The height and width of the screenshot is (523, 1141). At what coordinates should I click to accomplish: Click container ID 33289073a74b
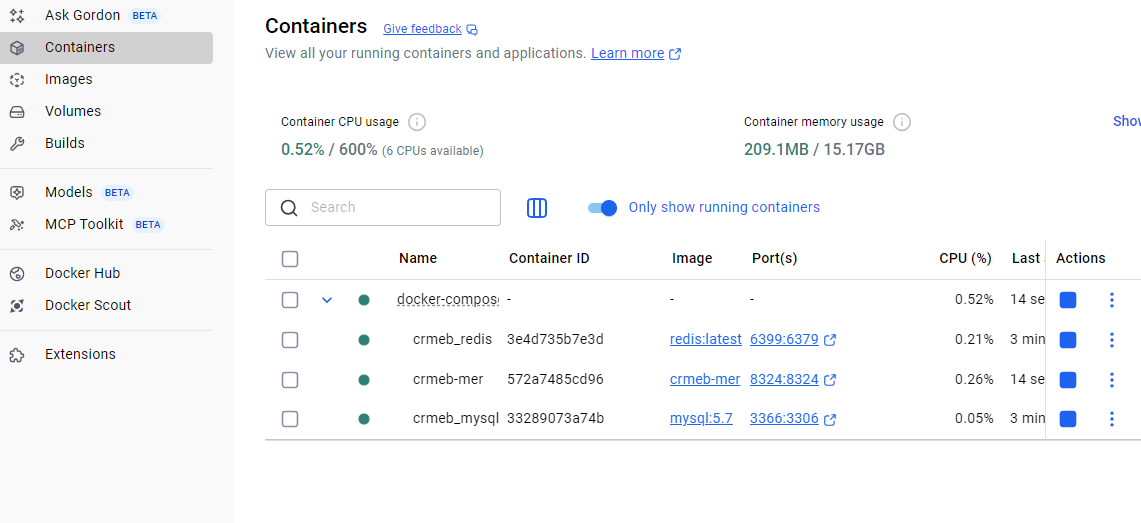tap(555, 418)
